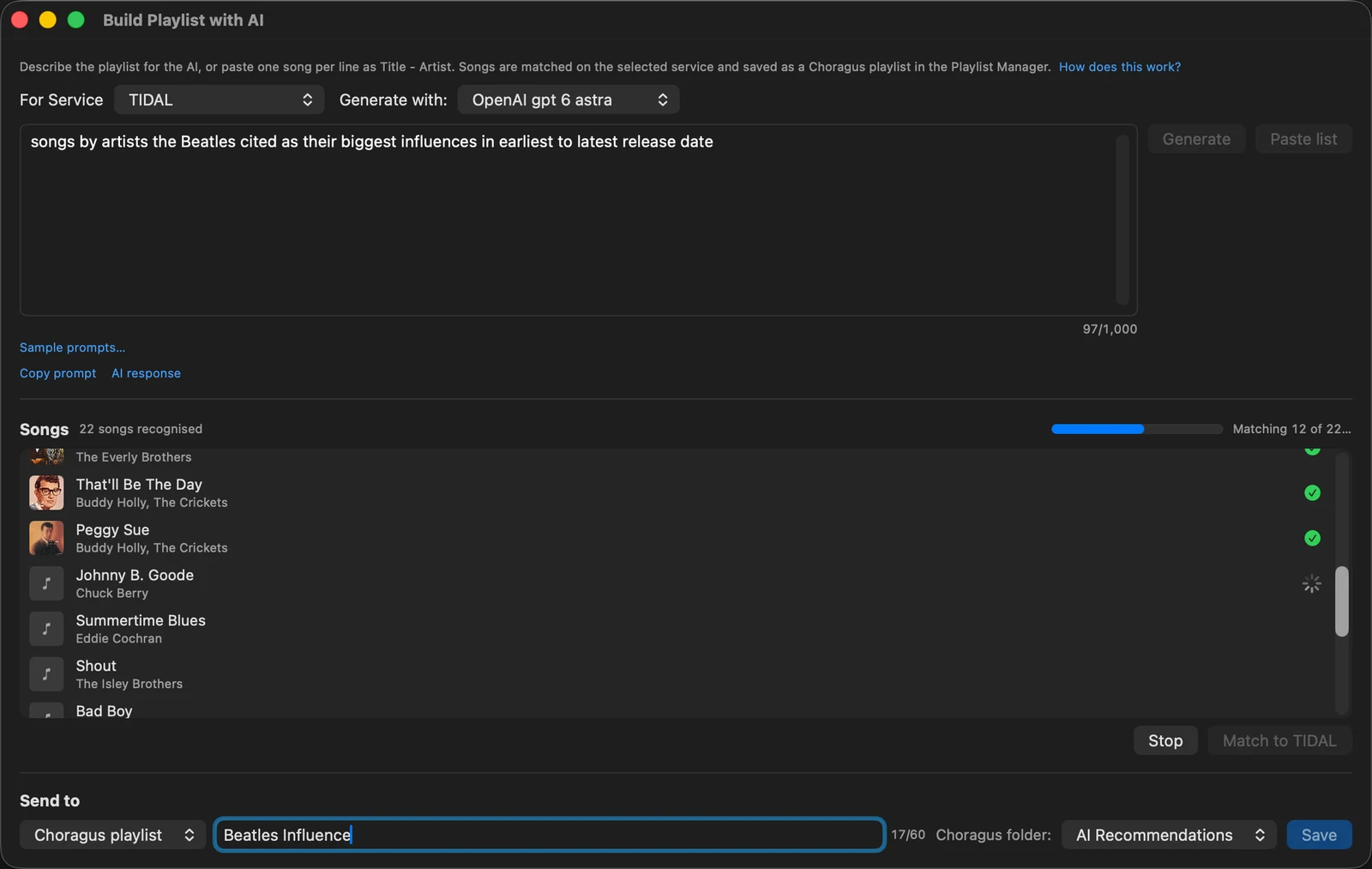Save the Beatles Influence playlist

click(x=1319, y=835)
